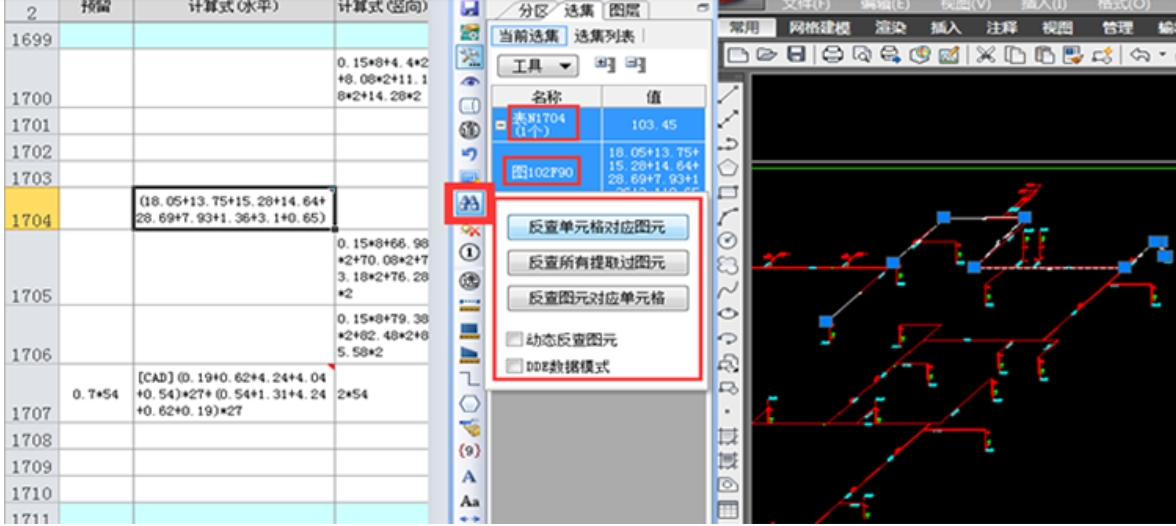1176x526 pixels.
Task: Click 反查所有提取过图元 button
Action: coord(597,263)
